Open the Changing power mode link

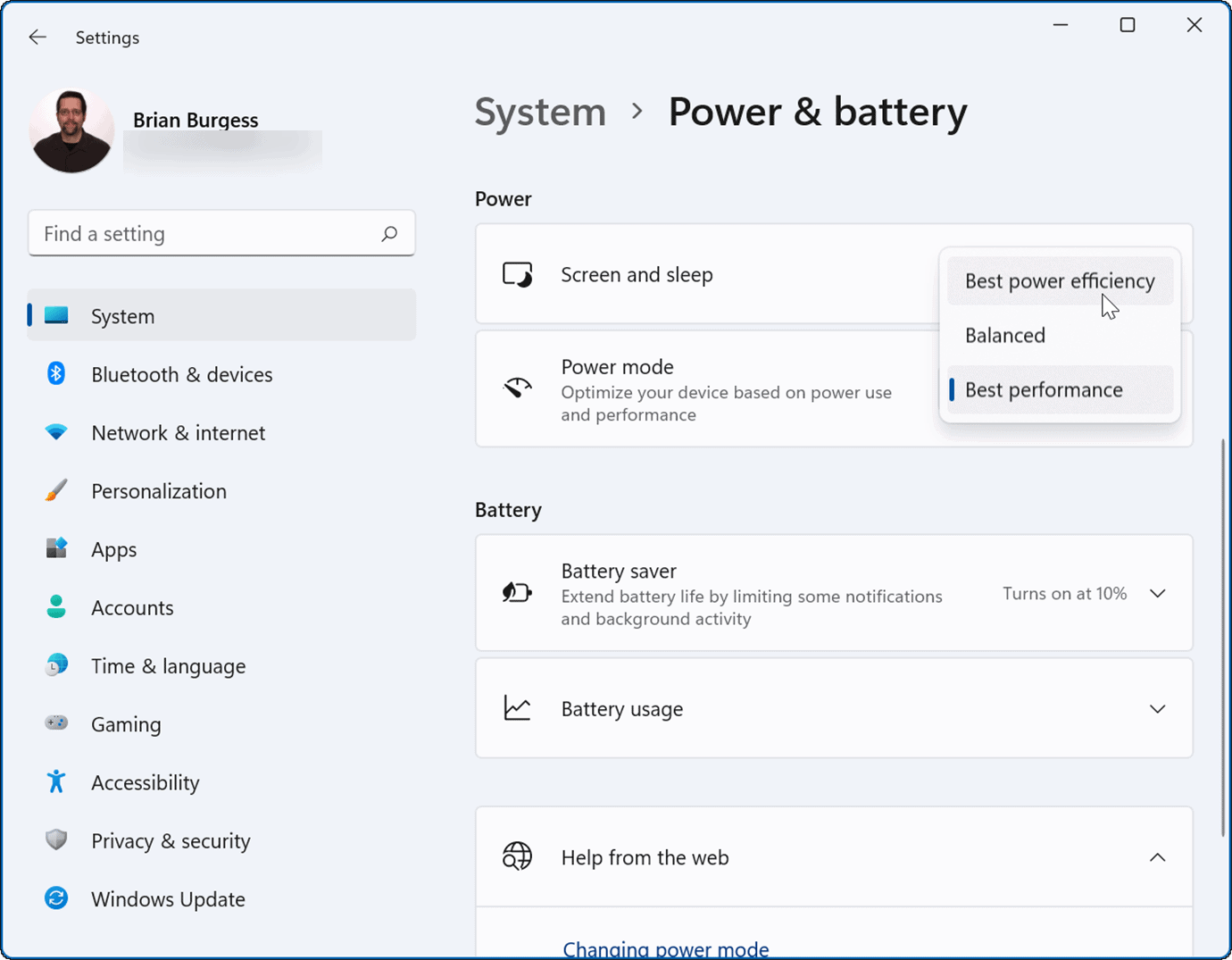[665, 947]
